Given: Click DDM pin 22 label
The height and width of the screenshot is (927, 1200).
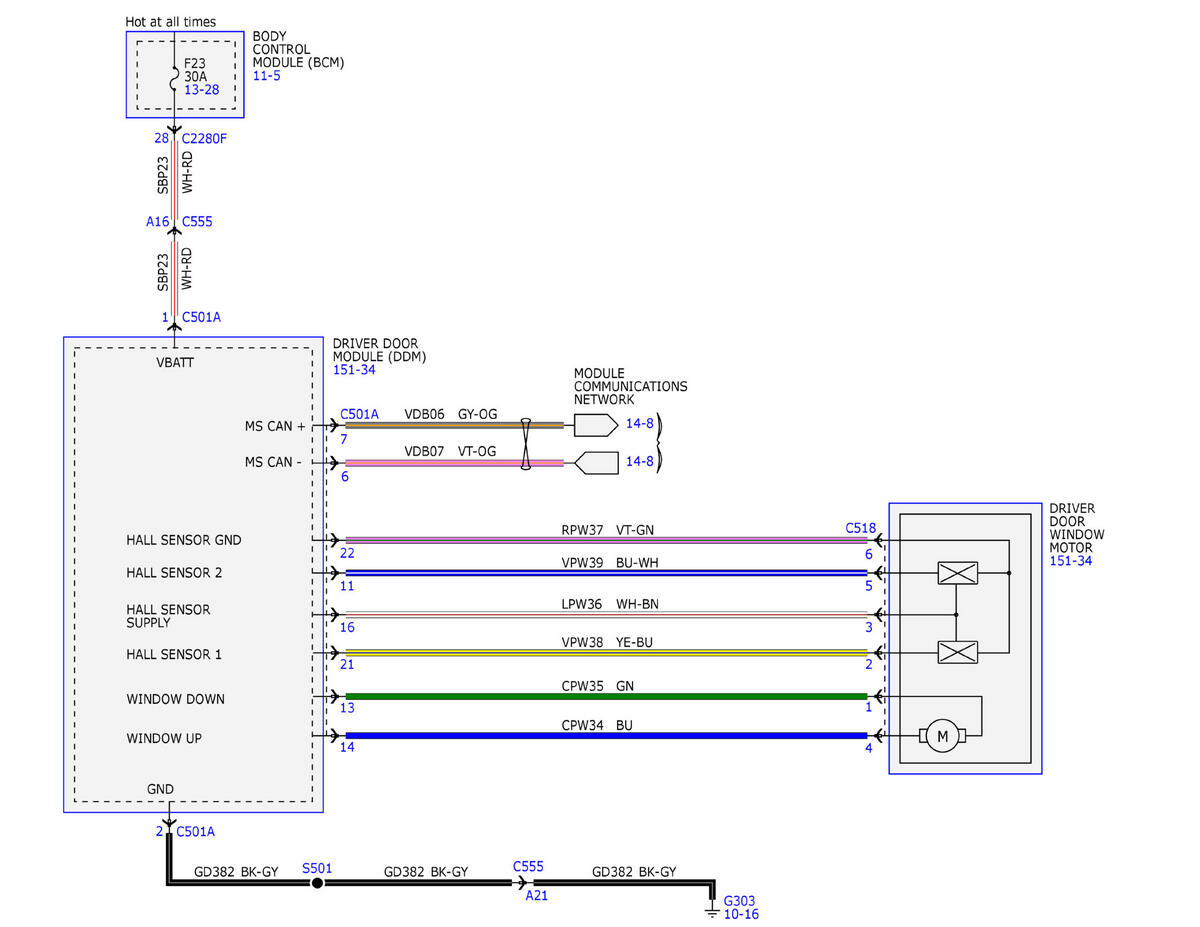Looking at the screenshot, I should click(x=347, y=553).
